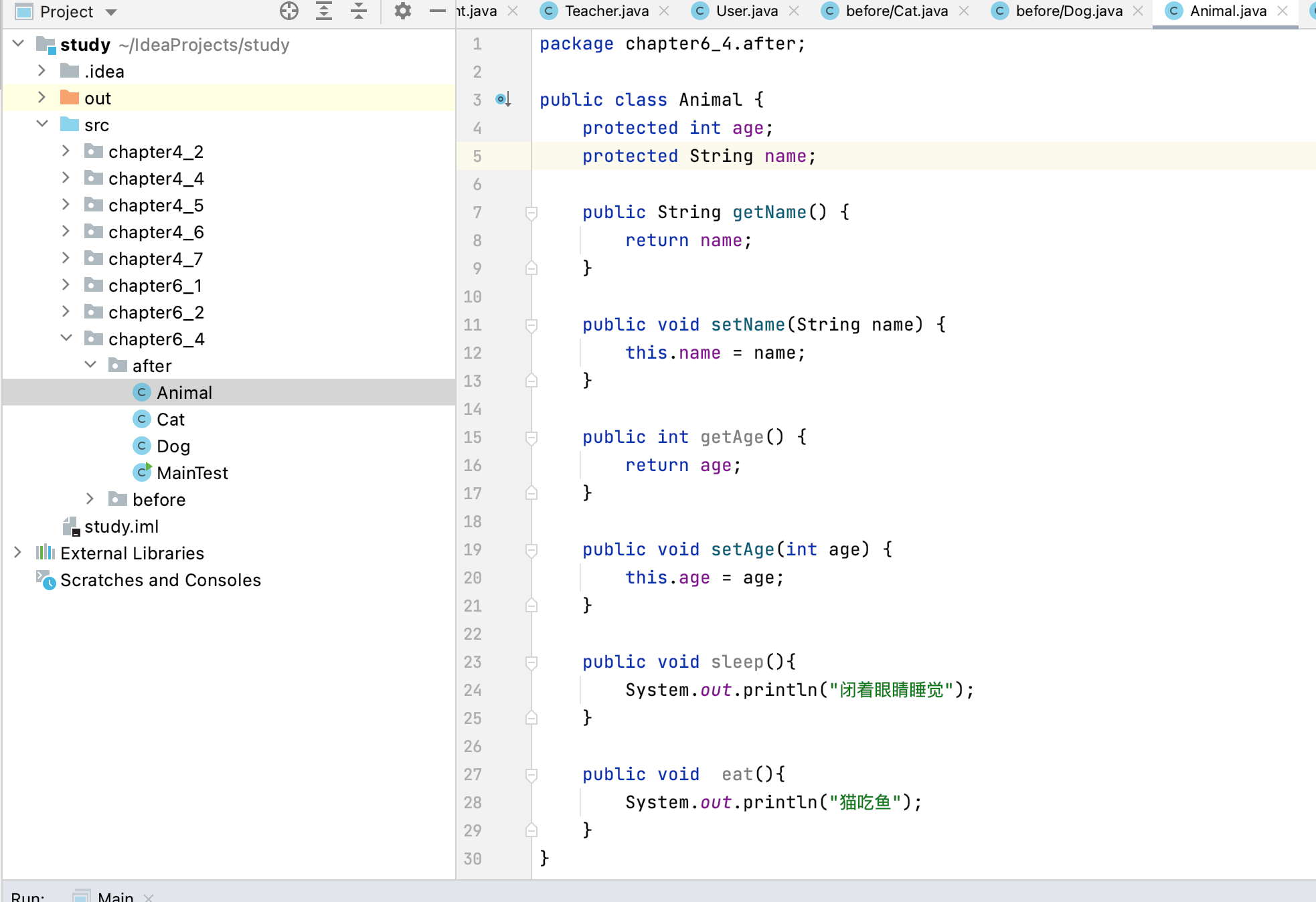Close the before/Cat.java tab
This screenshot has height=902, width=1316.
point(964,11)
